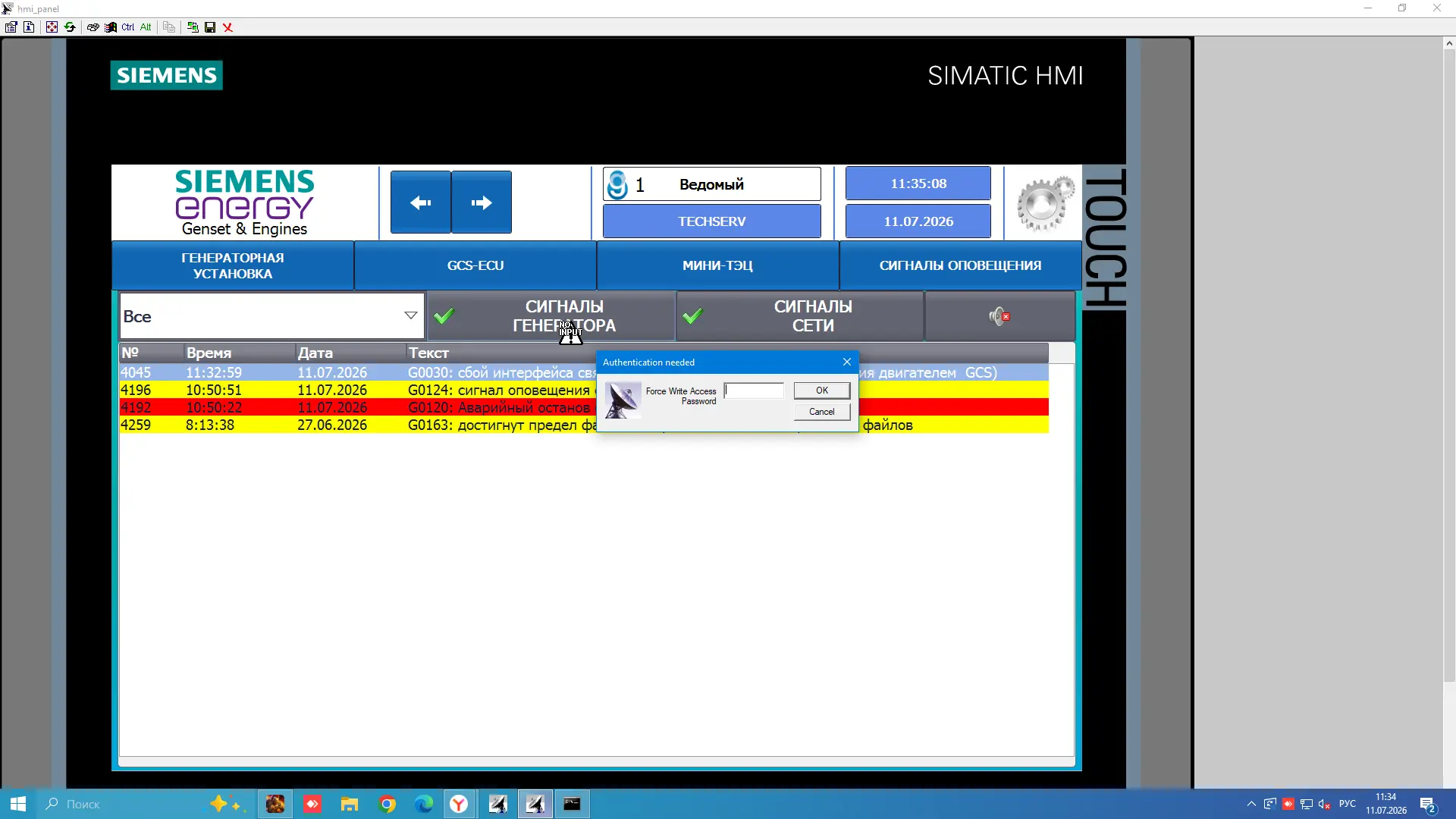Click the muted volume tray icon
The width and height of the screenshot is (1456, 819).
1325,804
